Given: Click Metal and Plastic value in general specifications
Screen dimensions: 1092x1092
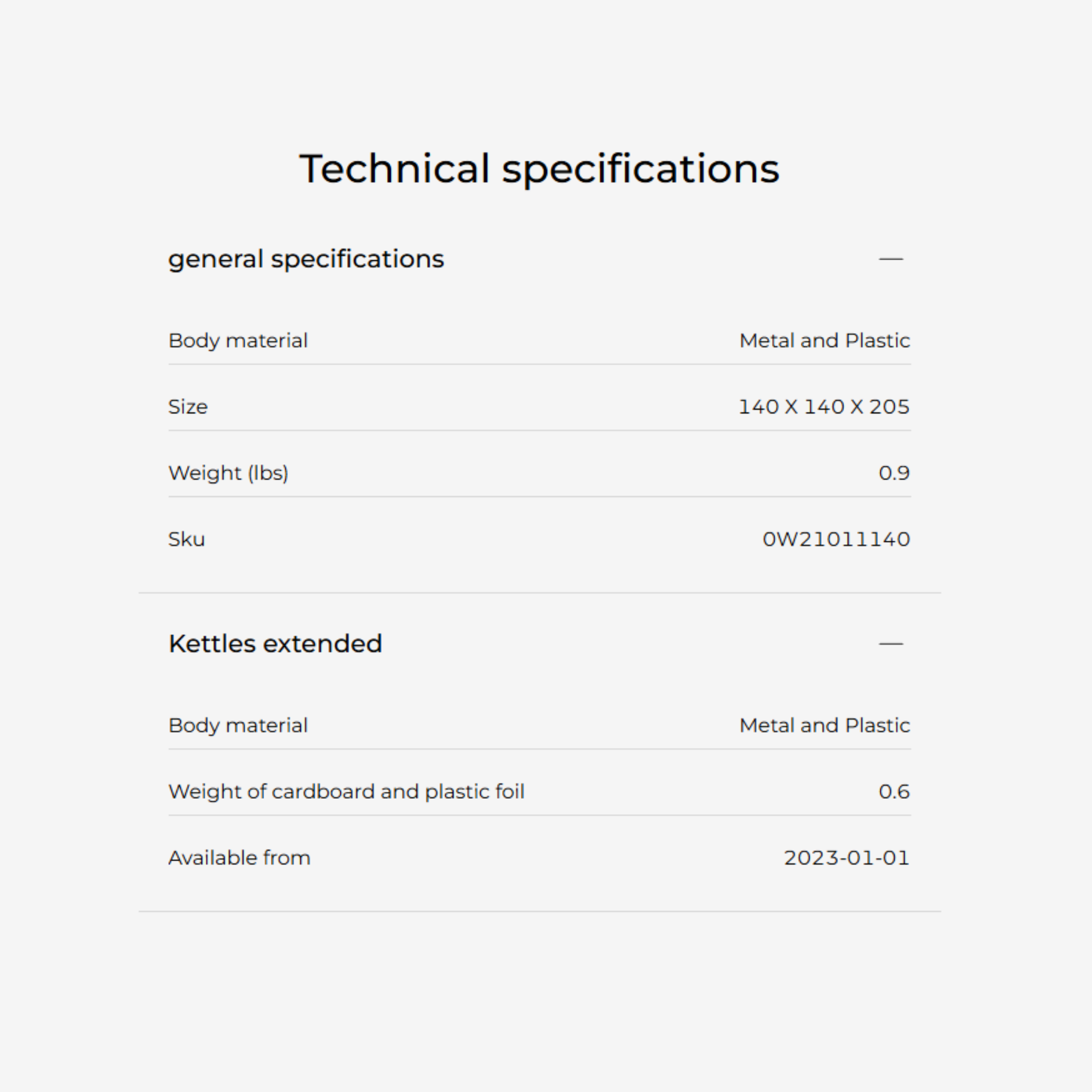Looking at the screenshot, I should [x=825, y=341].
